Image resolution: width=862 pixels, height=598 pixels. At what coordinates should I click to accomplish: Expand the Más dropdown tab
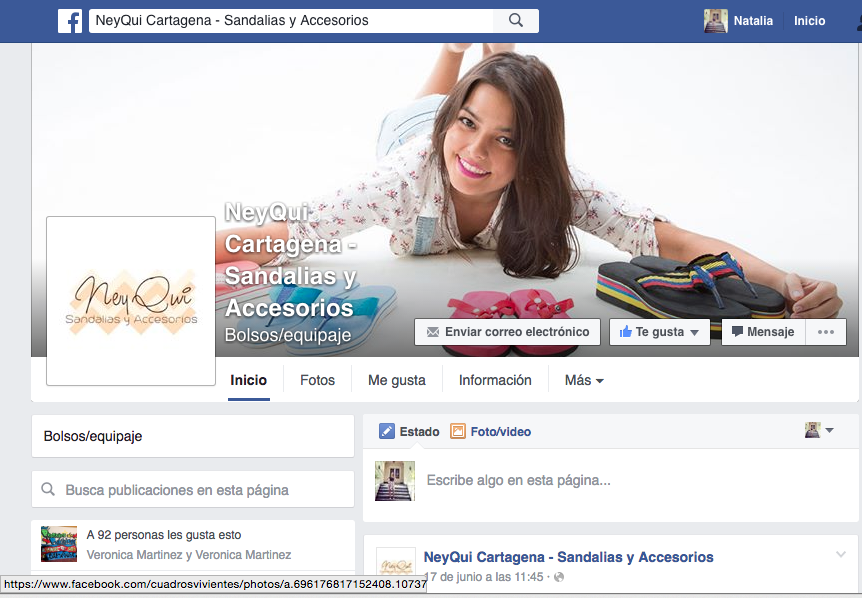coord(584,380)
